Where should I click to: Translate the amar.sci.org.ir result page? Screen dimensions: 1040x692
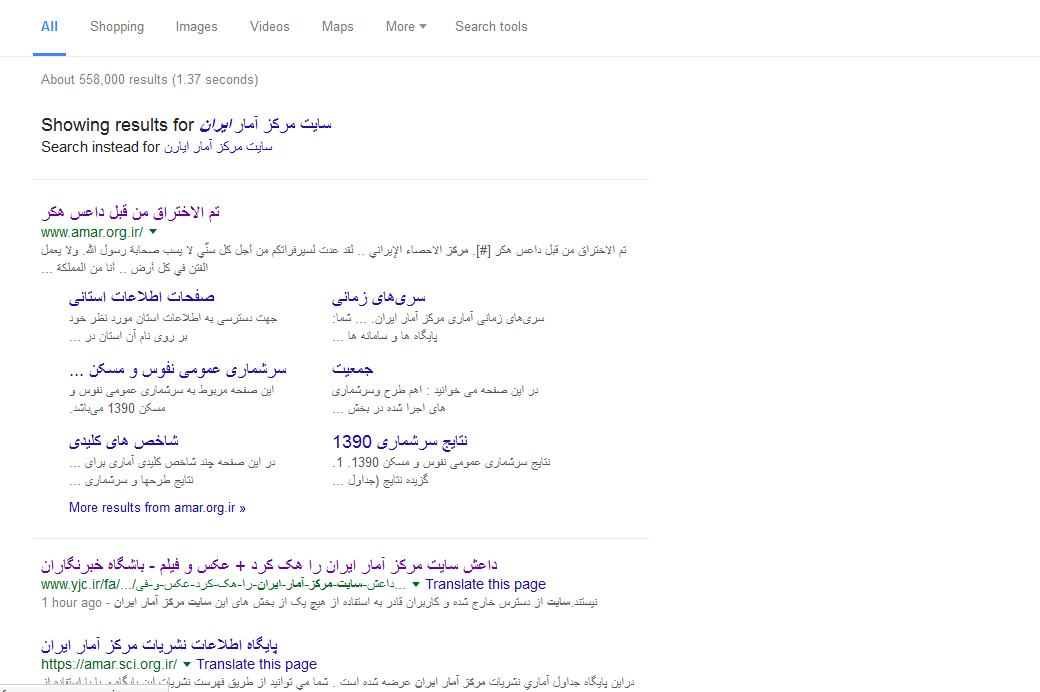coord(256,663)
